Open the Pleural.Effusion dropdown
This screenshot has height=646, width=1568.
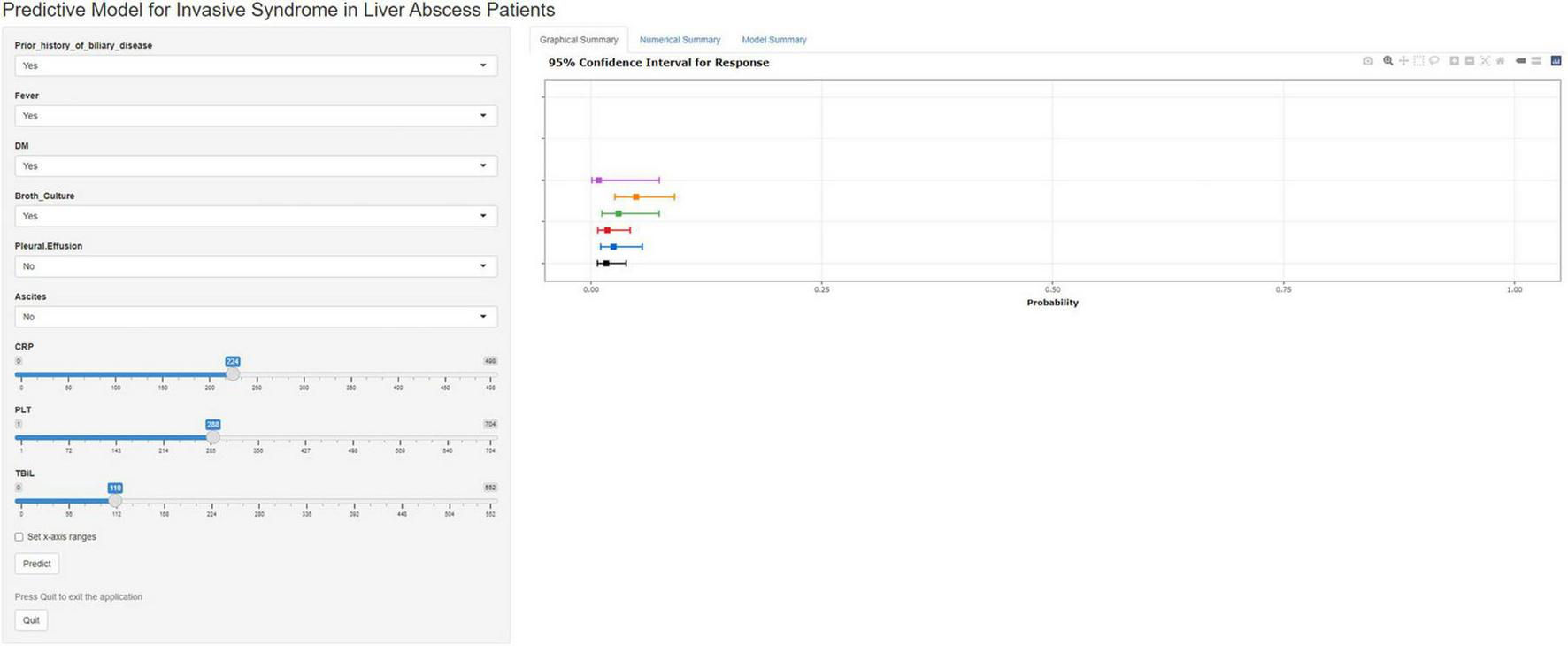click(x=256, y=266)
